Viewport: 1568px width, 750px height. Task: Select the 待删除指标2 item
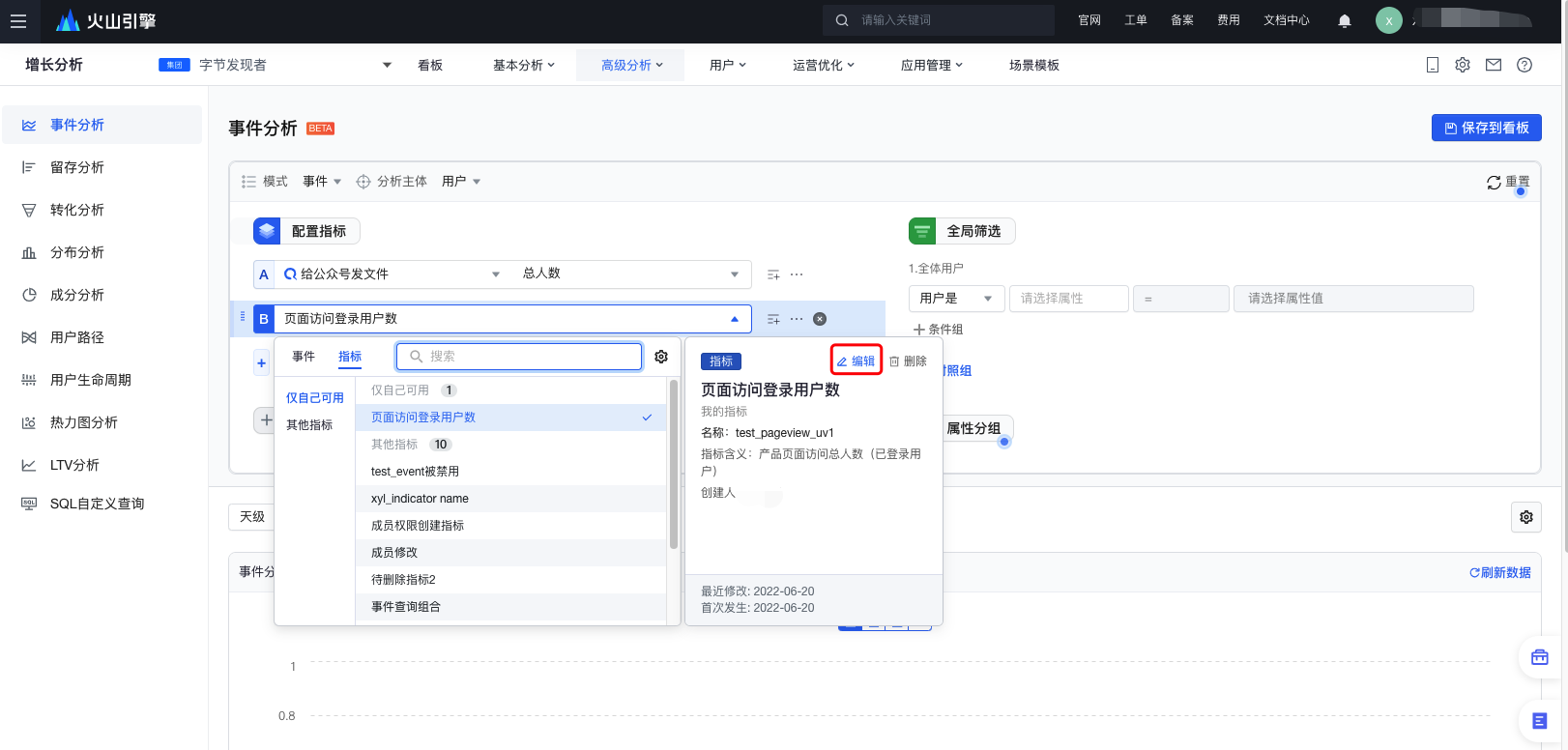(510, 580)
